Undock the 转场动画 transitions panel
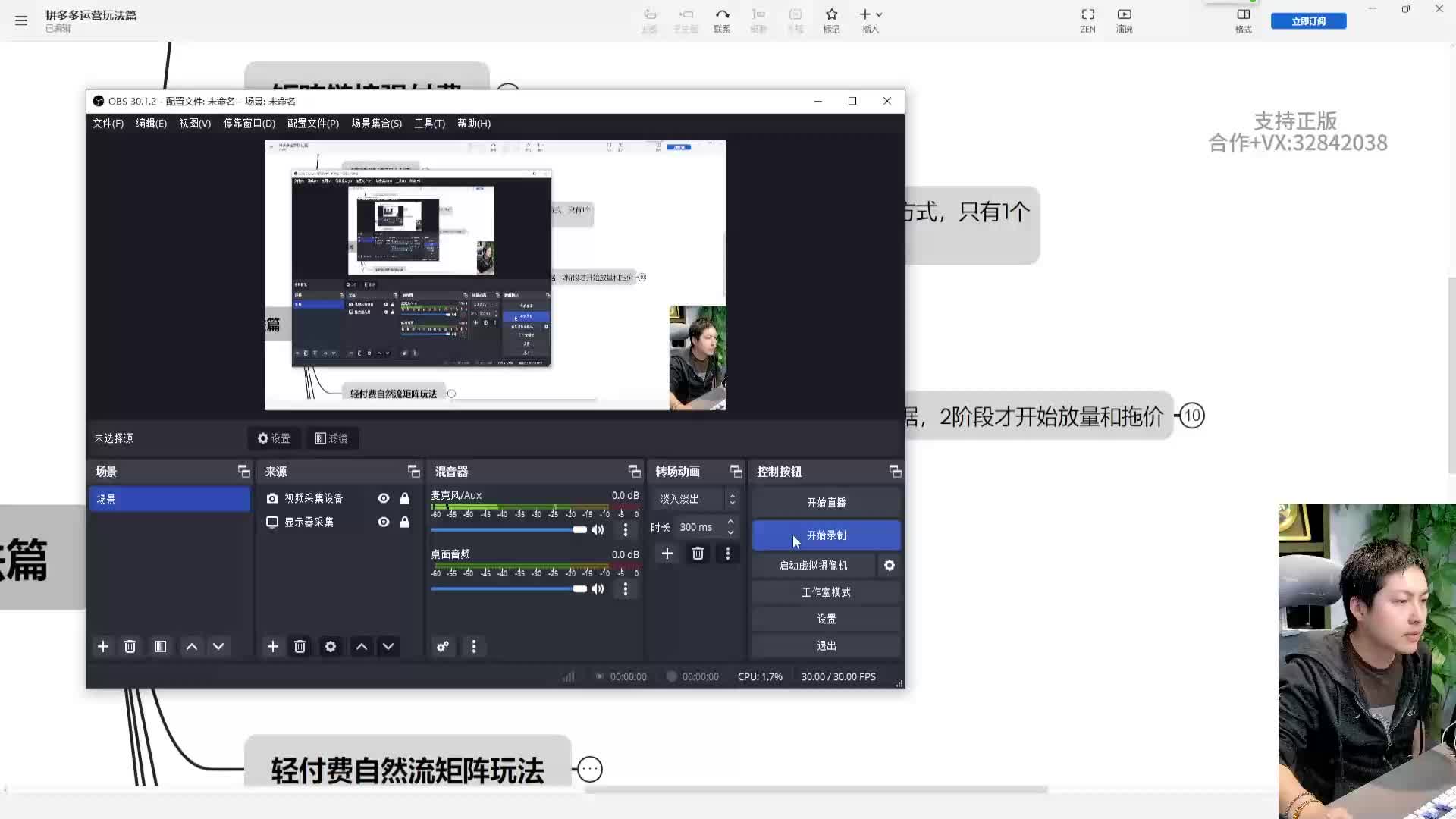The image size is (1456, 819). (x=736, y=472)
